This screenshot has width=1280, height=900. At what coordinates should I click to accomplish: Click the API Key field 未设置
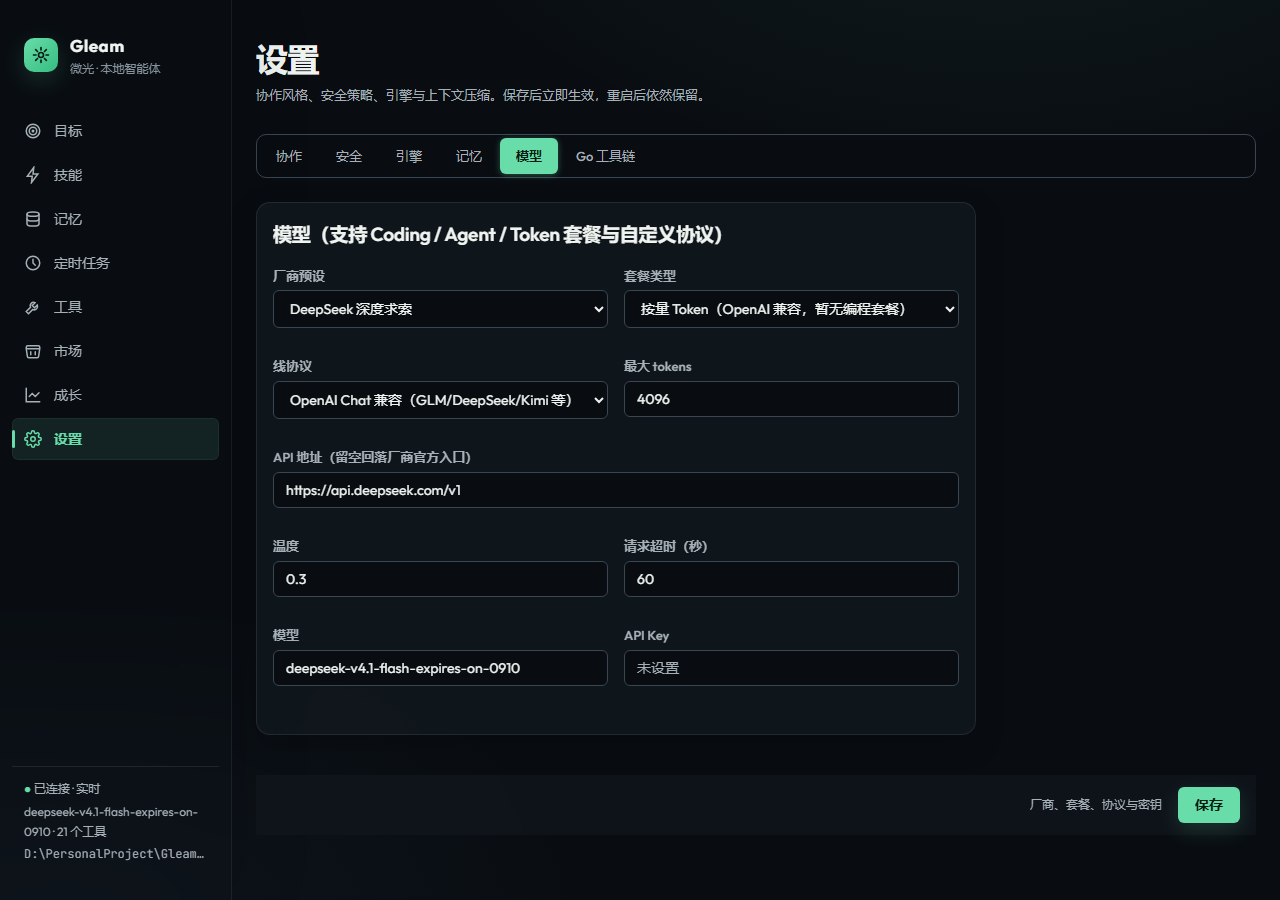(x=791, y=668)
